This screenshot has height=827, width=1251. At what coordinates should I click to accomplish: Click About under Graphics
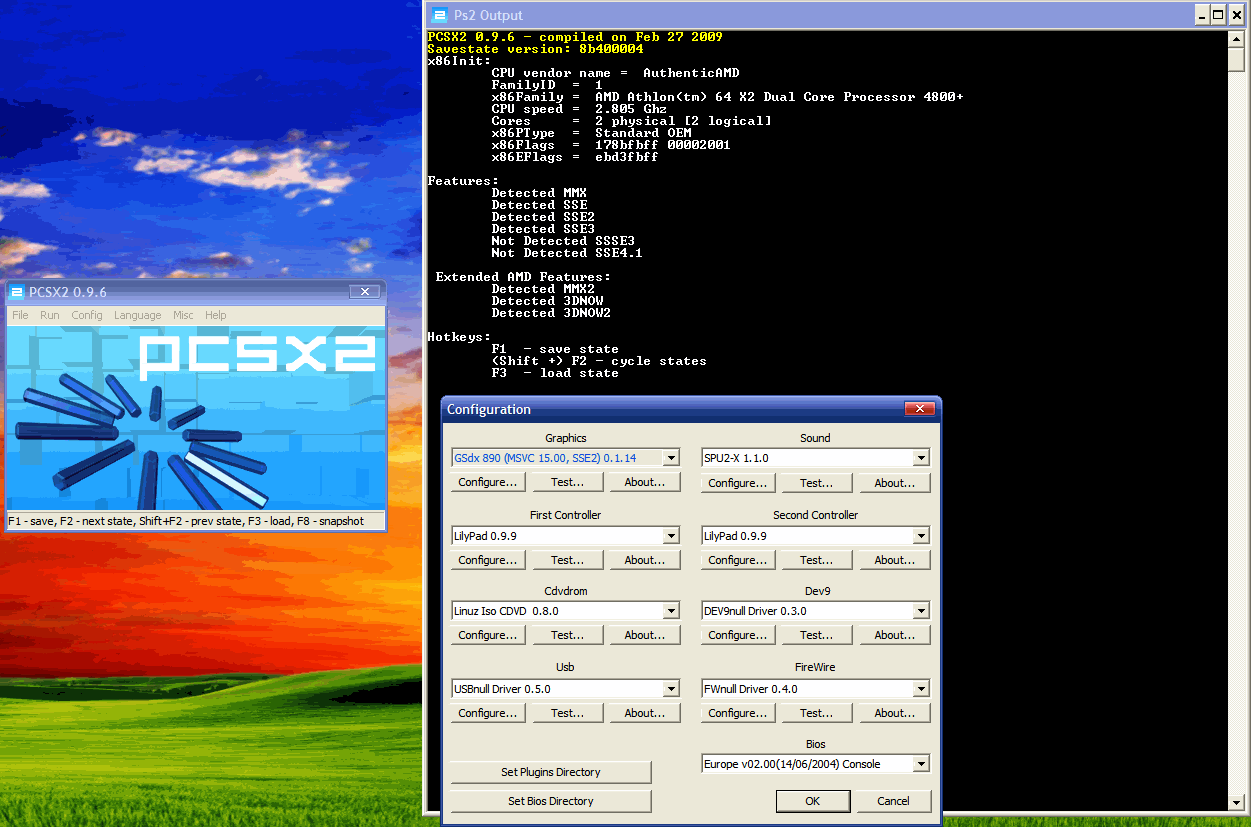(x=645, y=482)
